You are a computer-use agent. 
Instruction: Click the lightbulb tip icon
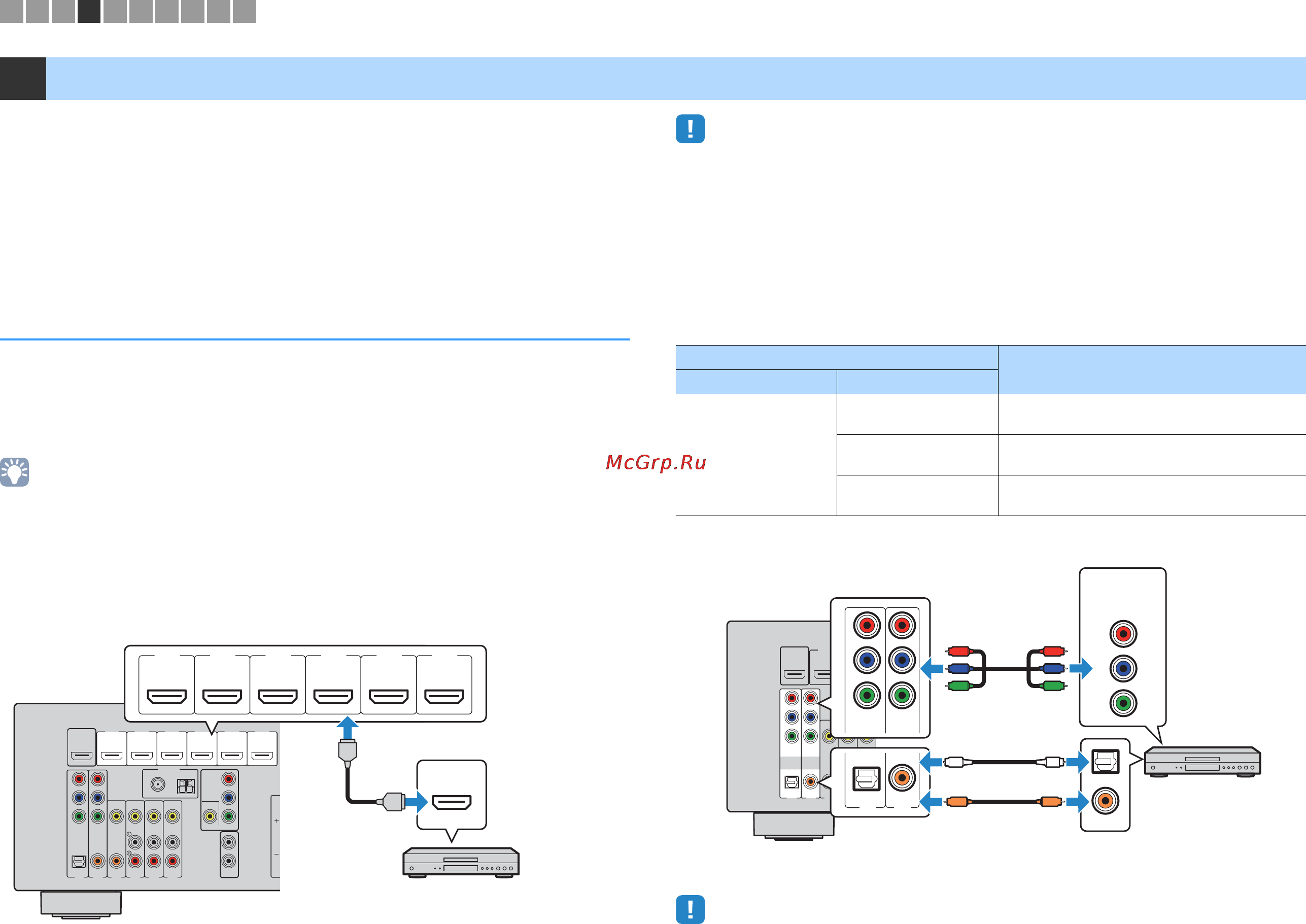click(14, 472)
